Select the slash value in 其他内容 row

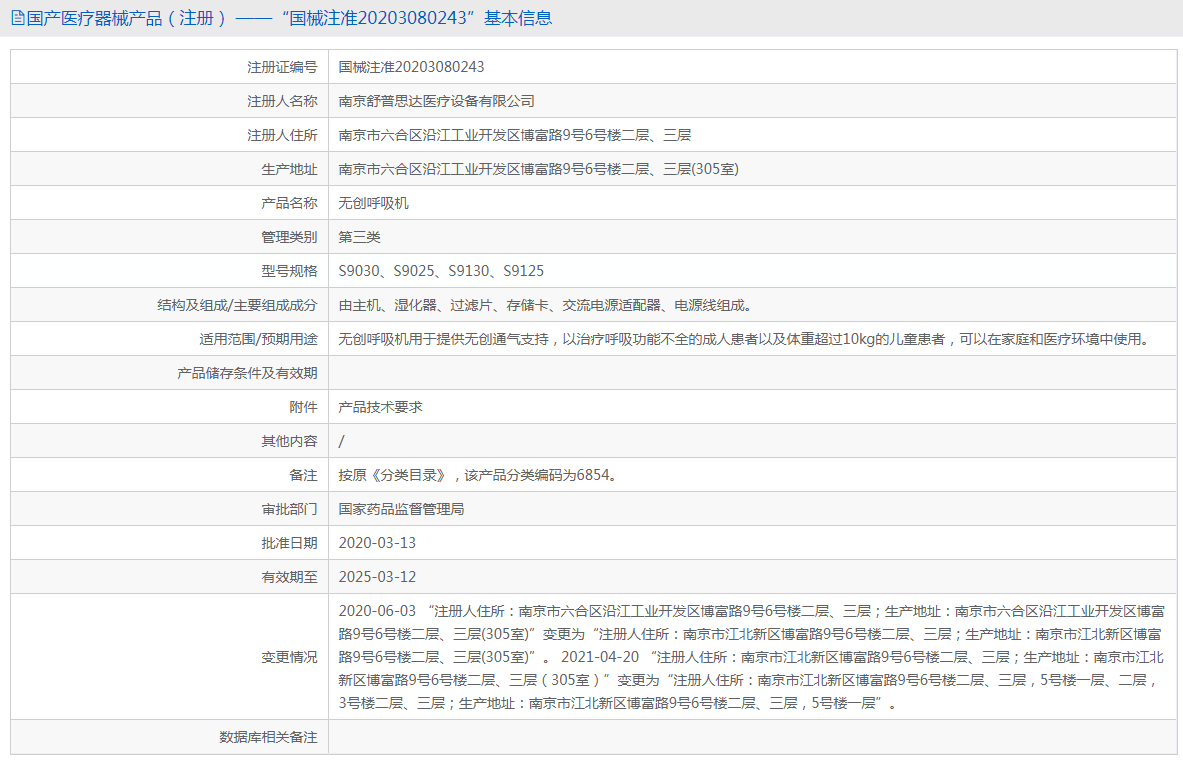(x=341, y=441)
